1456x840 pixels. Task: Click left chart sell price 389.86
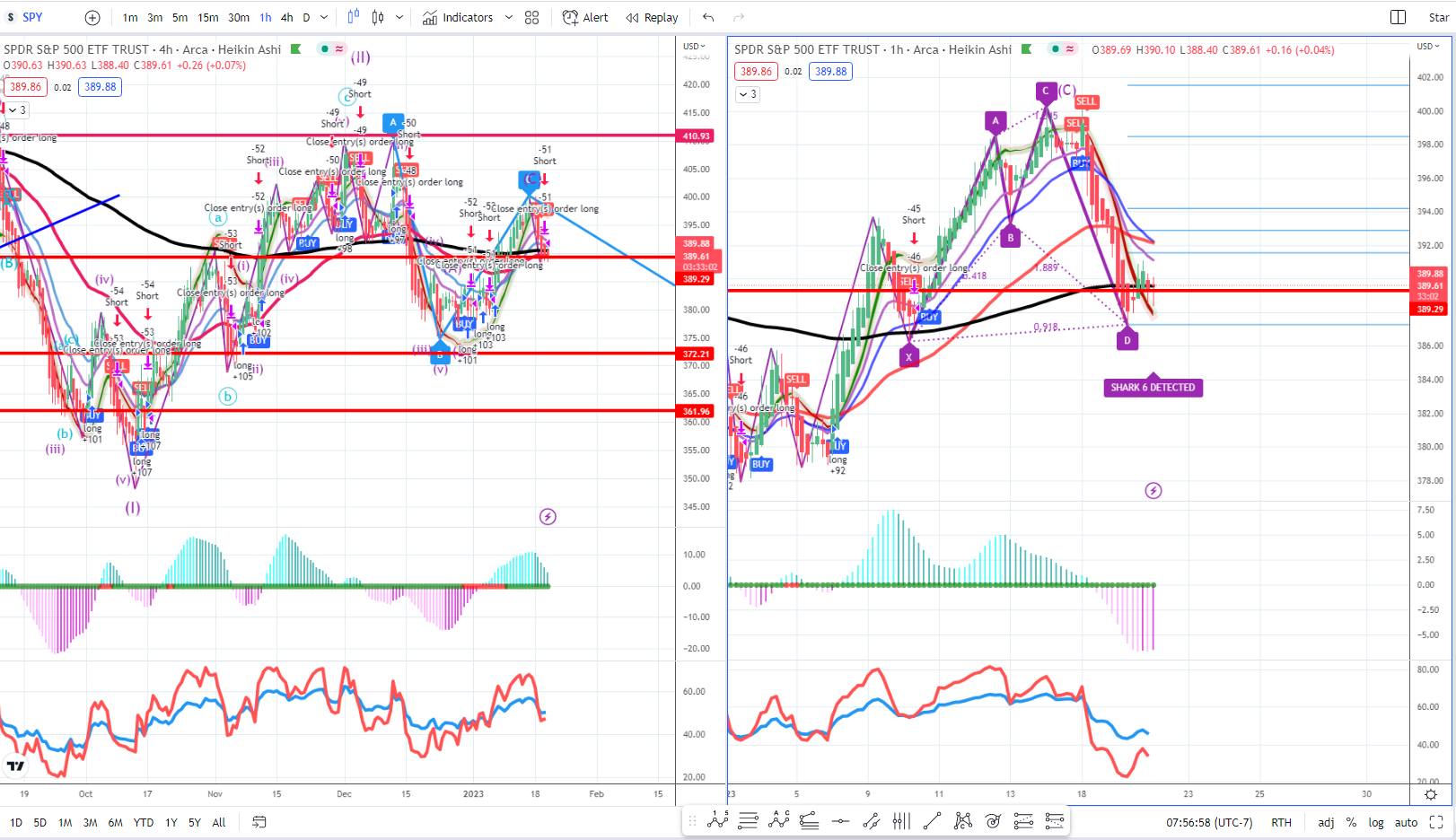pyautogui.click(x=25, y=87)
